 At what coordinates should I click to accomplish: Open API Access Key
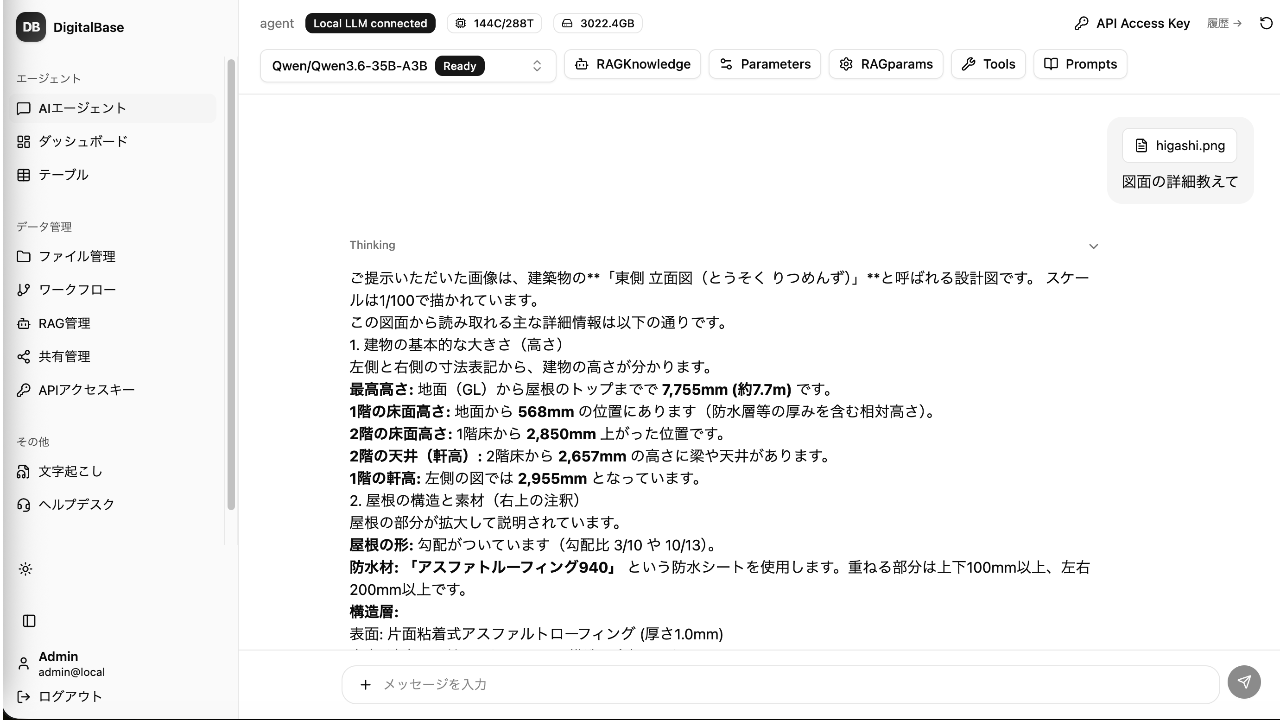1132,23
